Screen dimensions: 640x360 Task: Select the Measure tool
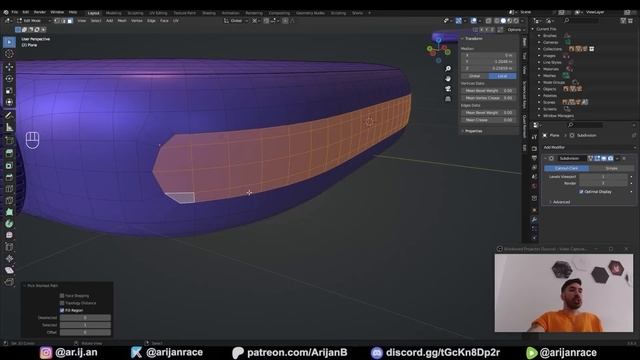click(9, 128)
